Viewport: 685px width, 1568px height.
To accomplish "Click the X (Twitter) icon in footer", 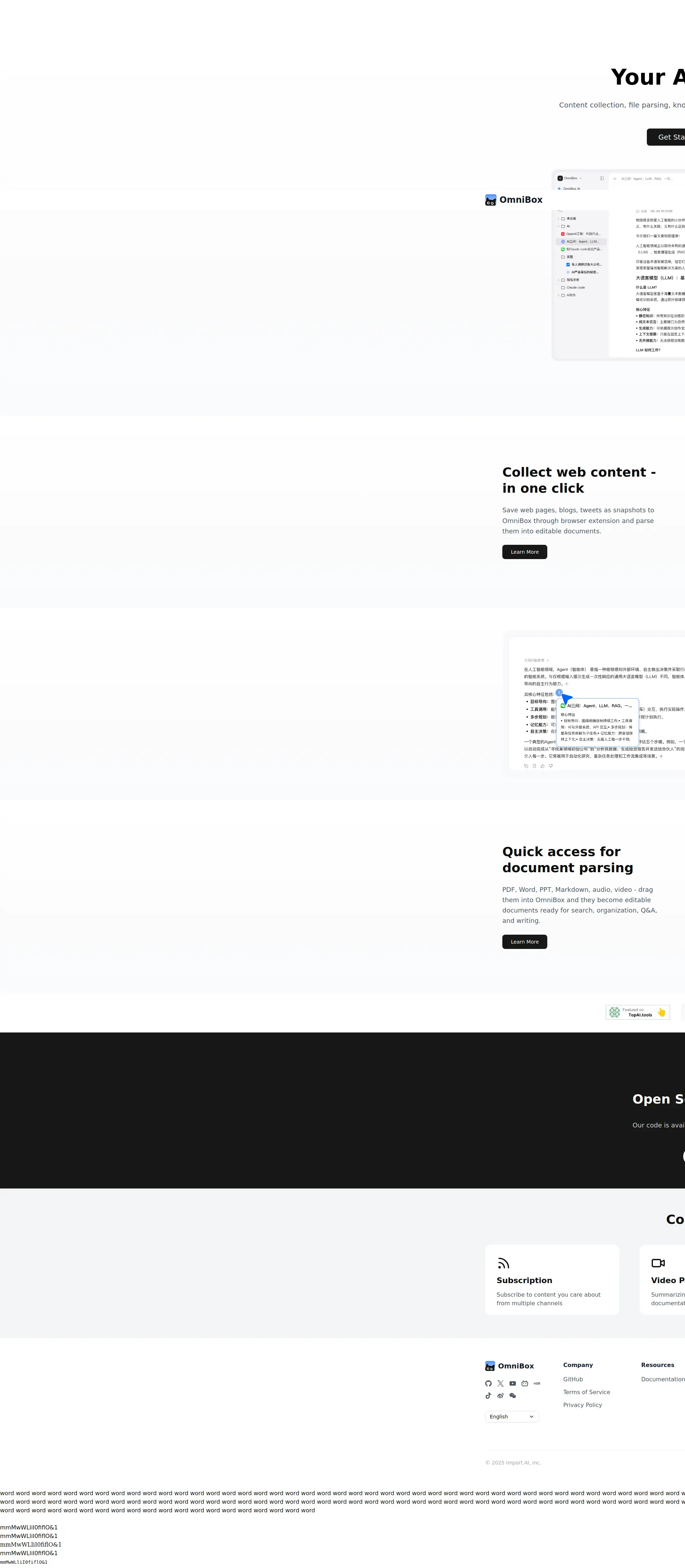I will 500,1383.
